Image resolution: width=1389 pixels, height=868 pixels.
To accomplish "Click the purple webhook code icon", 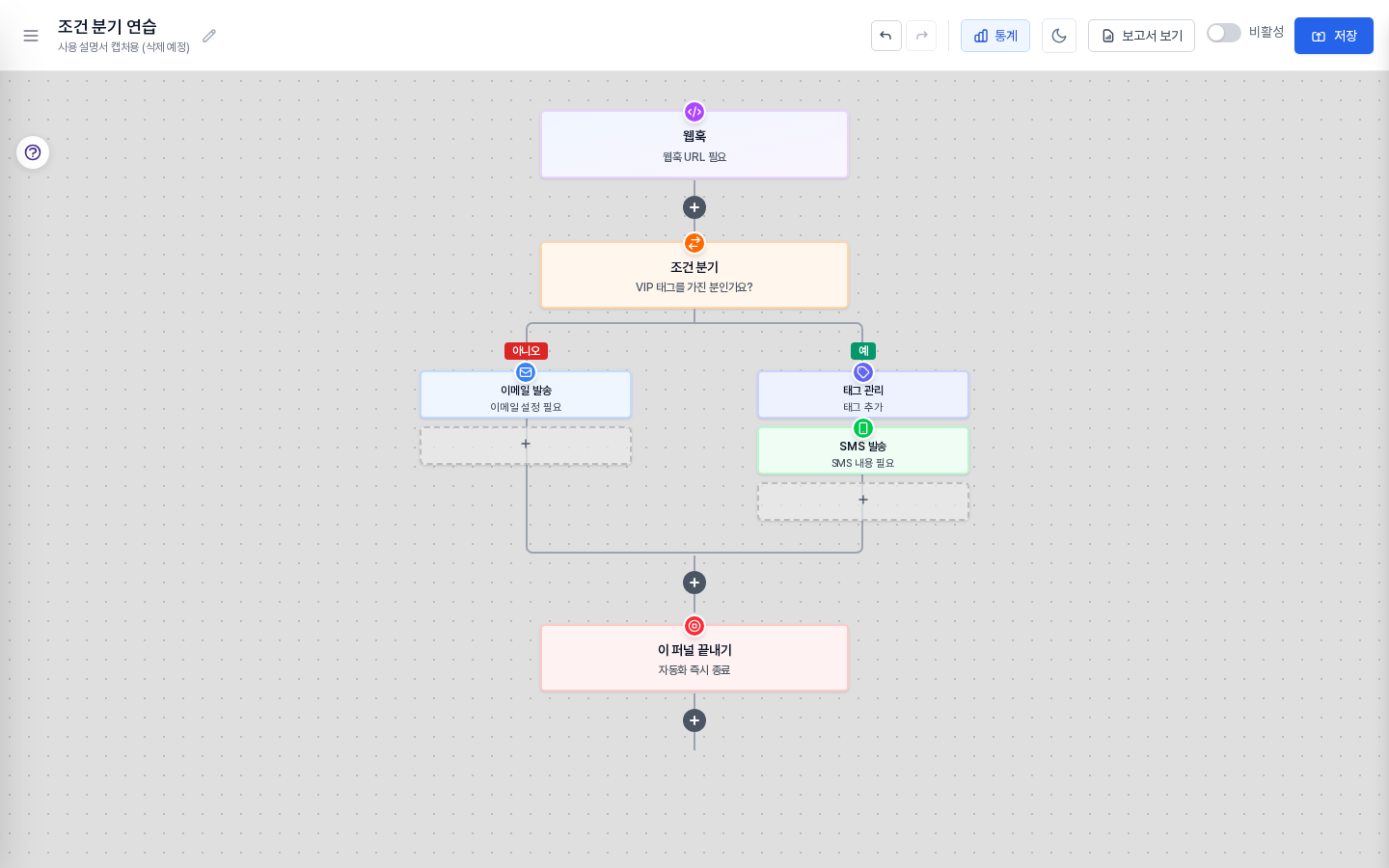I will click(694, 112).
